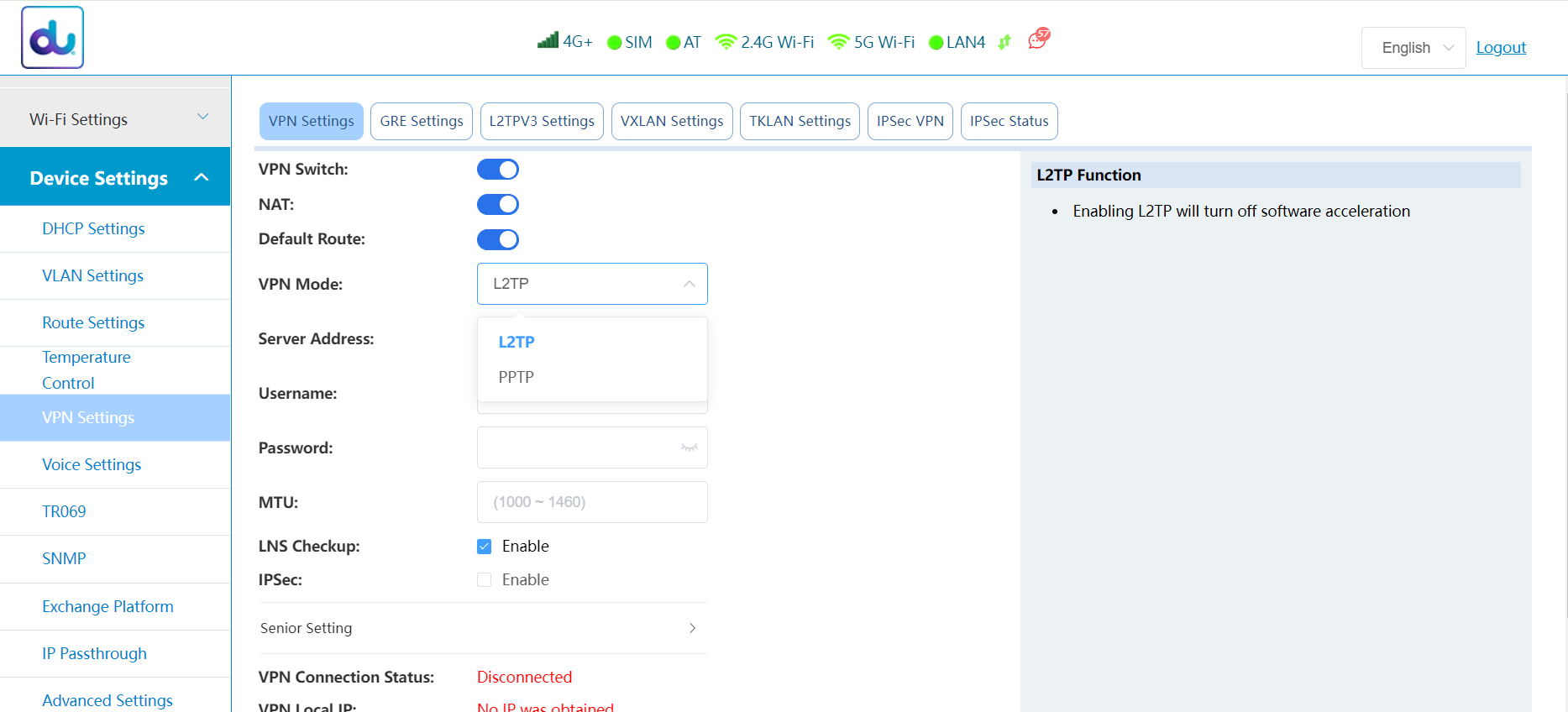Click the 2.4G Wi-Fi status icon
Screen dimensions: 1568x712
[x=726, y=42]
